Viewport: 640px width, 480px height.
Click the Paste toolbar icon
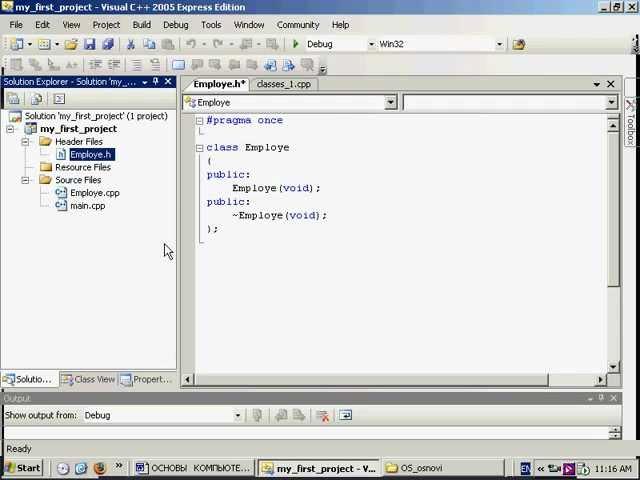(x=168, y=44)
